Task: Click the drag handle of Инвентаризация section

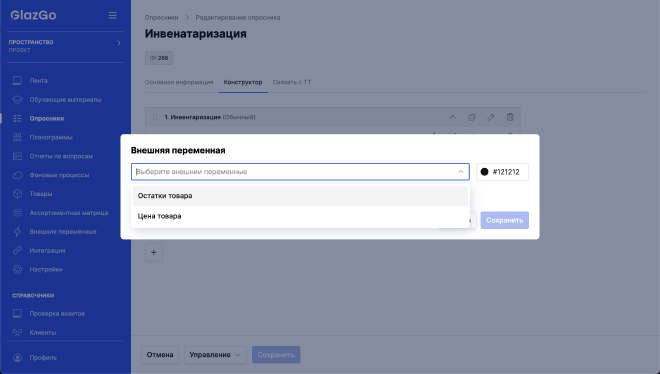Action: pyautogui.click(x=154, y=117)
